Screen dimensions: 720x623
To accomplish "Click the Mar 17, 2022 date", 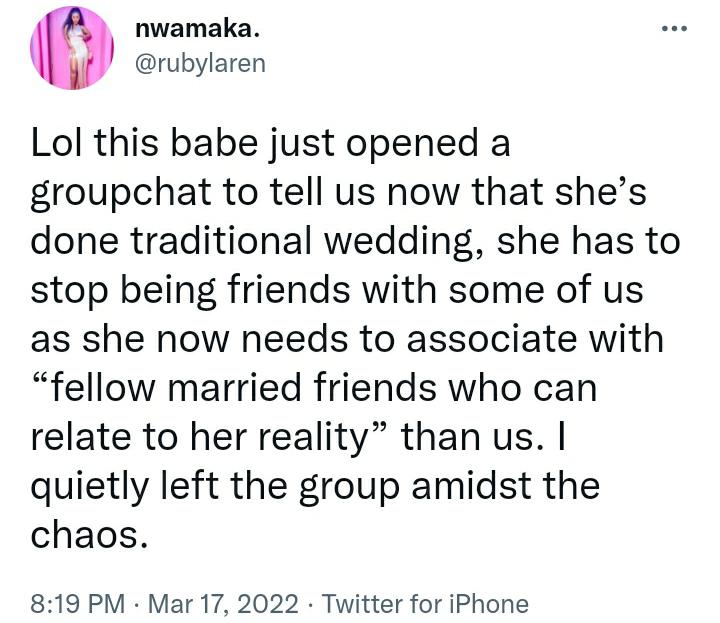I will tap(223, 604).
